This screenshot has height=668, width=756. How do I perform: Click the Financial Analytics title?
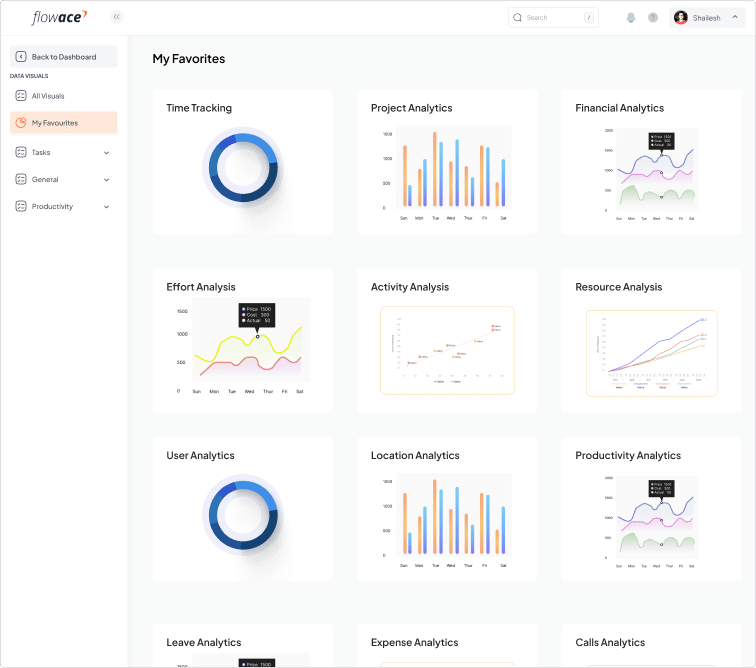(620, 108)
